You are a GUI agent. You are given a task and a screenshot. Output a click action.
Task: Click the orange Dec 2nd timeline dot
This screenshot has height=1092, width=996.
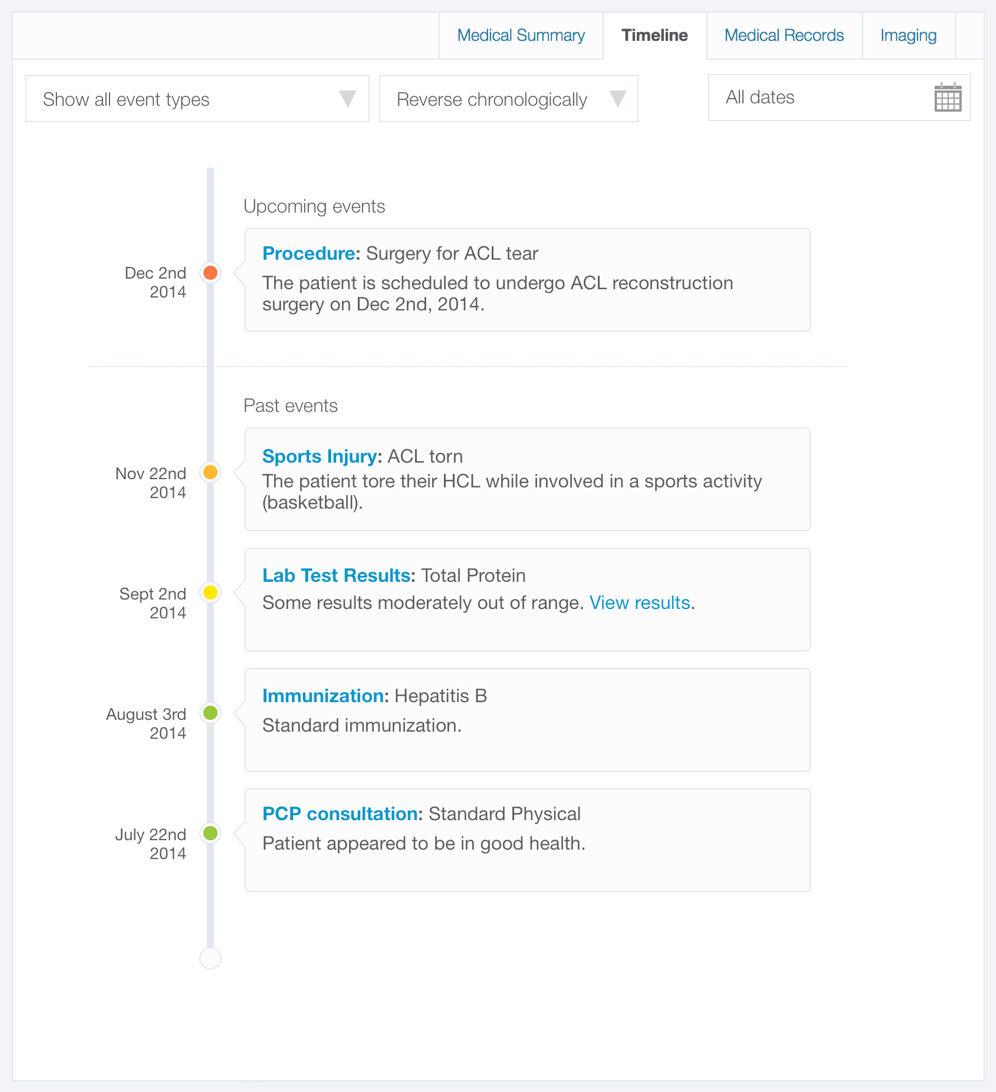[x=210, y=273]
